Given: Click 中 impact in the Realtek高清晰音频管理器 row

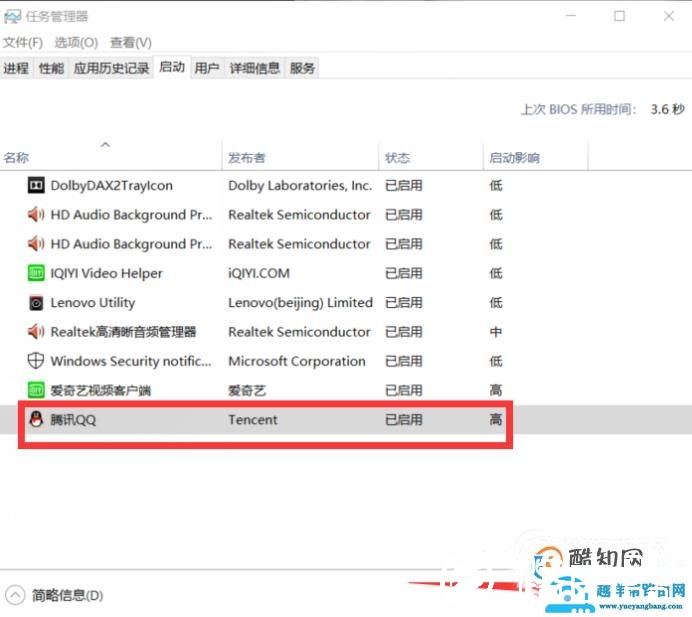Looking at the screenshot, I should tap(496, 331).
